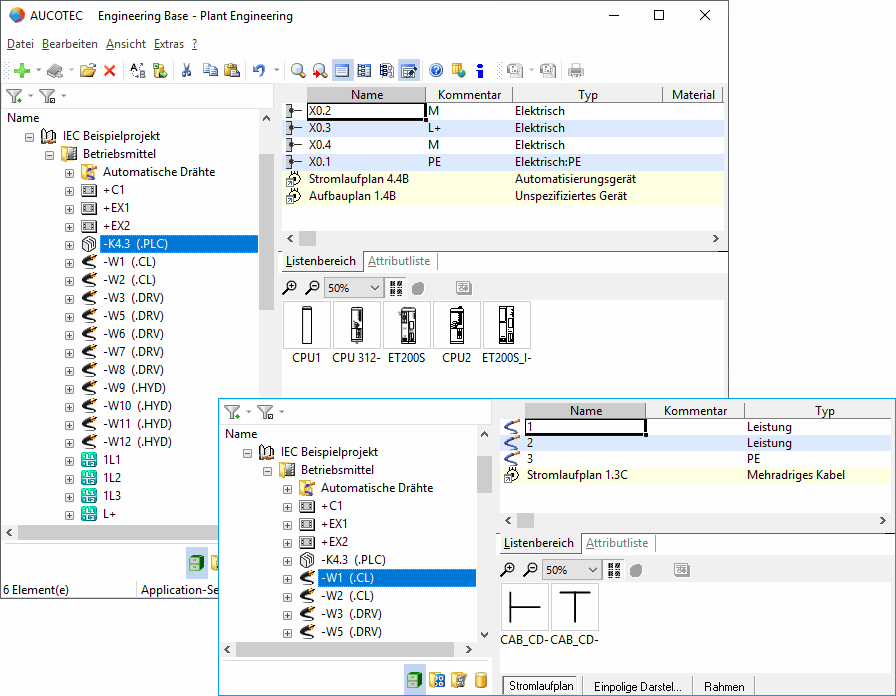
Task: Click the blue 'i' information icon
Action: point(480,70)
